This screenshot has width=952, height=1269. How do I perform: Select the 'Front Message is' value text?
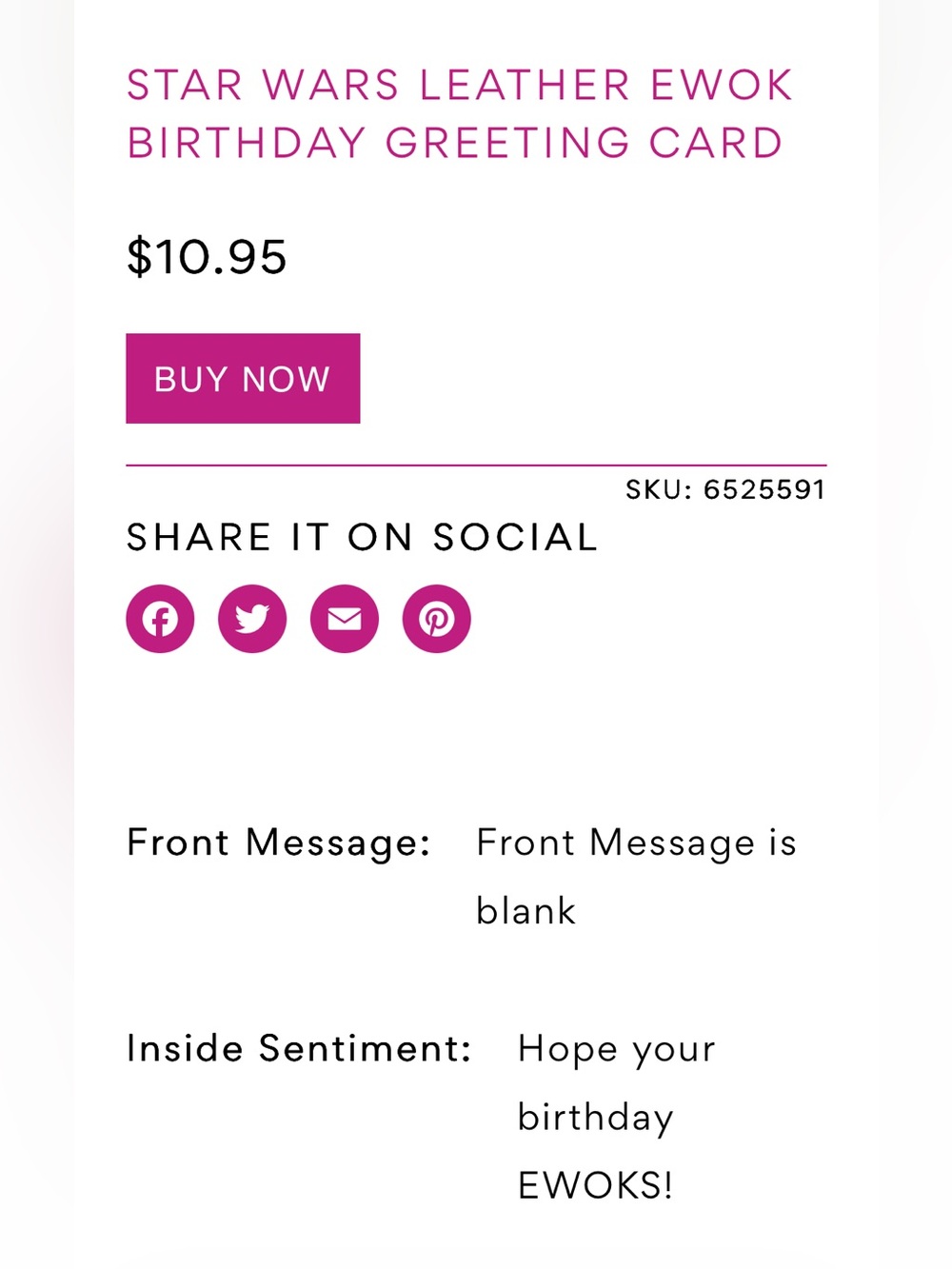(636, 843)
